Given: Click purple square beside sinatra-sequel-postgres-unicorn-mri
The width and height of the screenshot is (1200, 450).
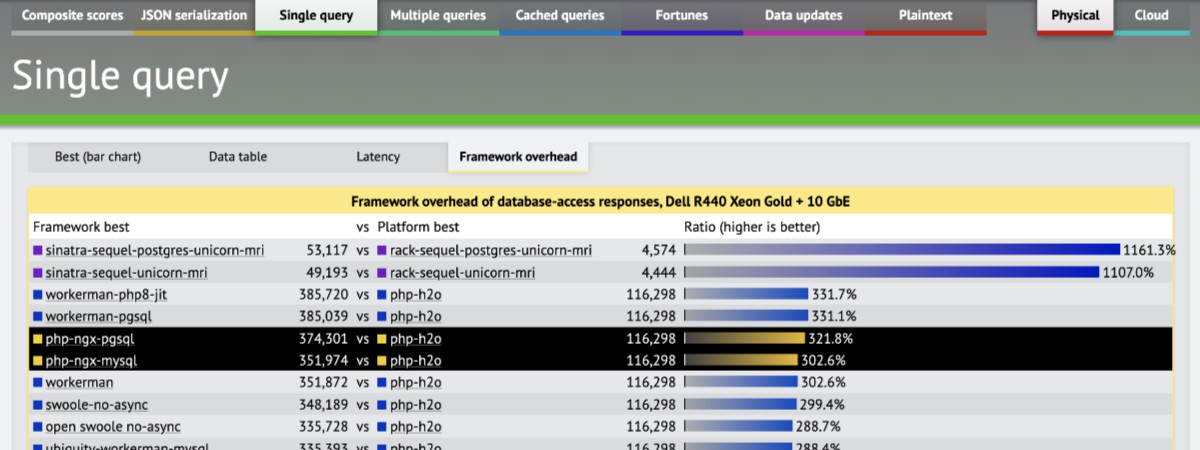Looking at the screenshot, I should coord(38,250).
